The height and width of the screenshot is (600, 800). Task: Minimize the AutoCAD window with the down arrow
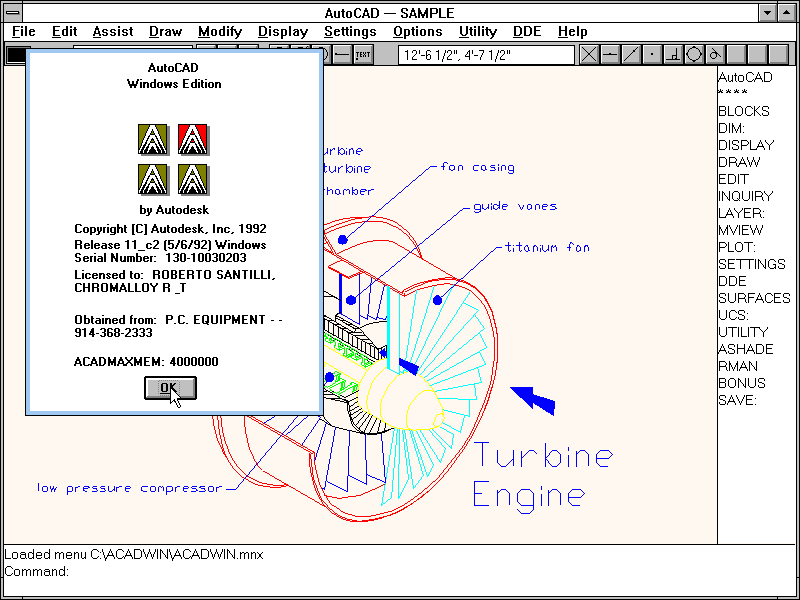(x=767, y=13)
